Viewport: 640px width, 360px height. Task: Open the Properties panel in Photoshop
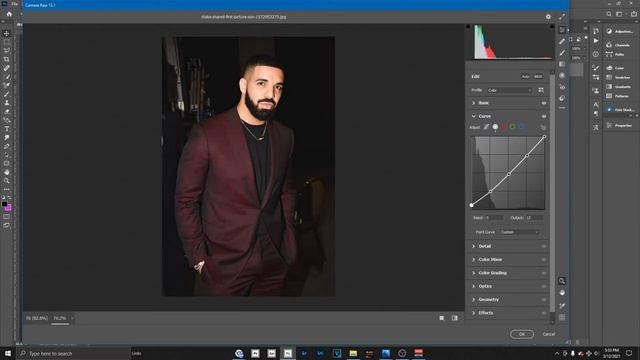[x=619, y=125]
